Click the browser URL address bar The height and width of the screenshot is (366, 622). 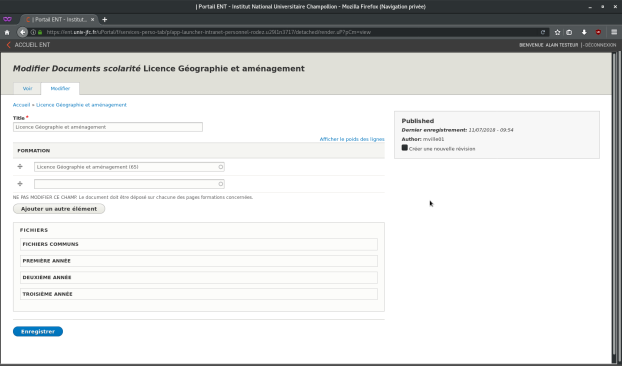(x=290, y=32)
